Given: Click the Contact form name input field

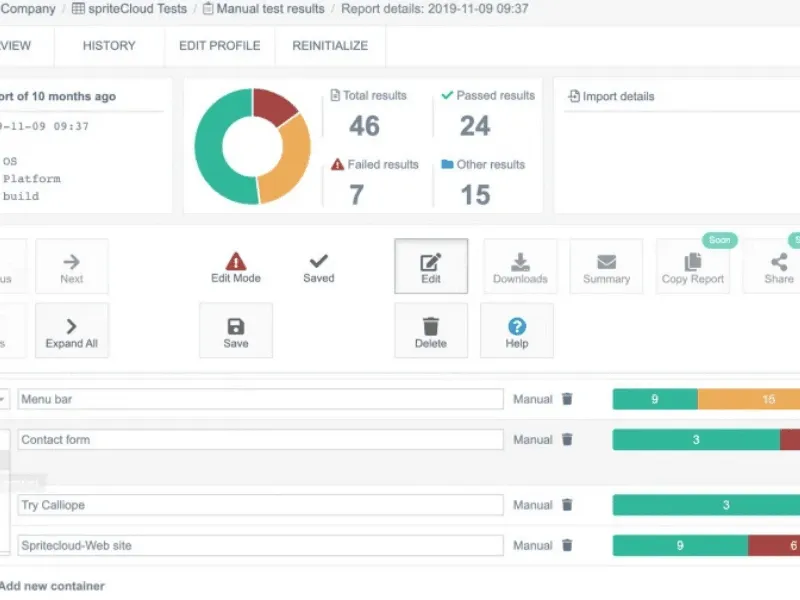Looking at the screenshot, I should tap(261, 440).
